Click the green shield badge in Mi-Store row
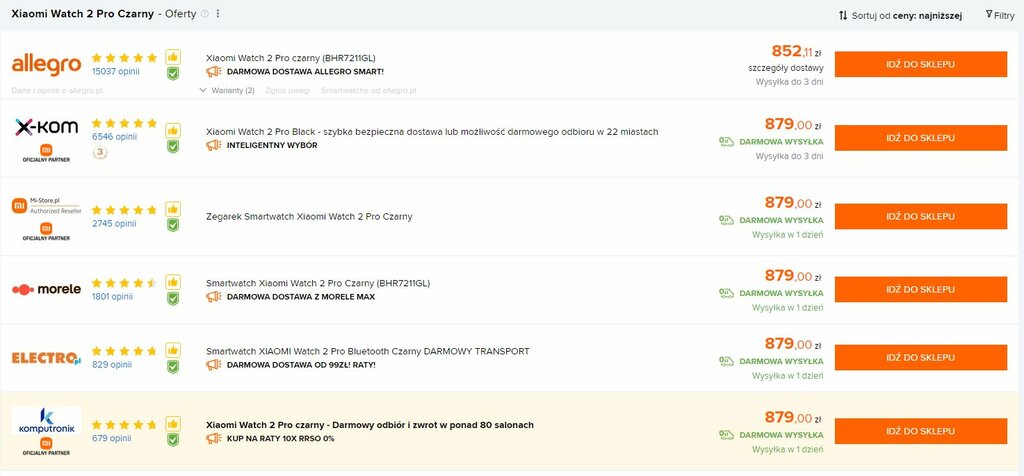Viewport: 1024px width, 476px height. click(173, 225)
